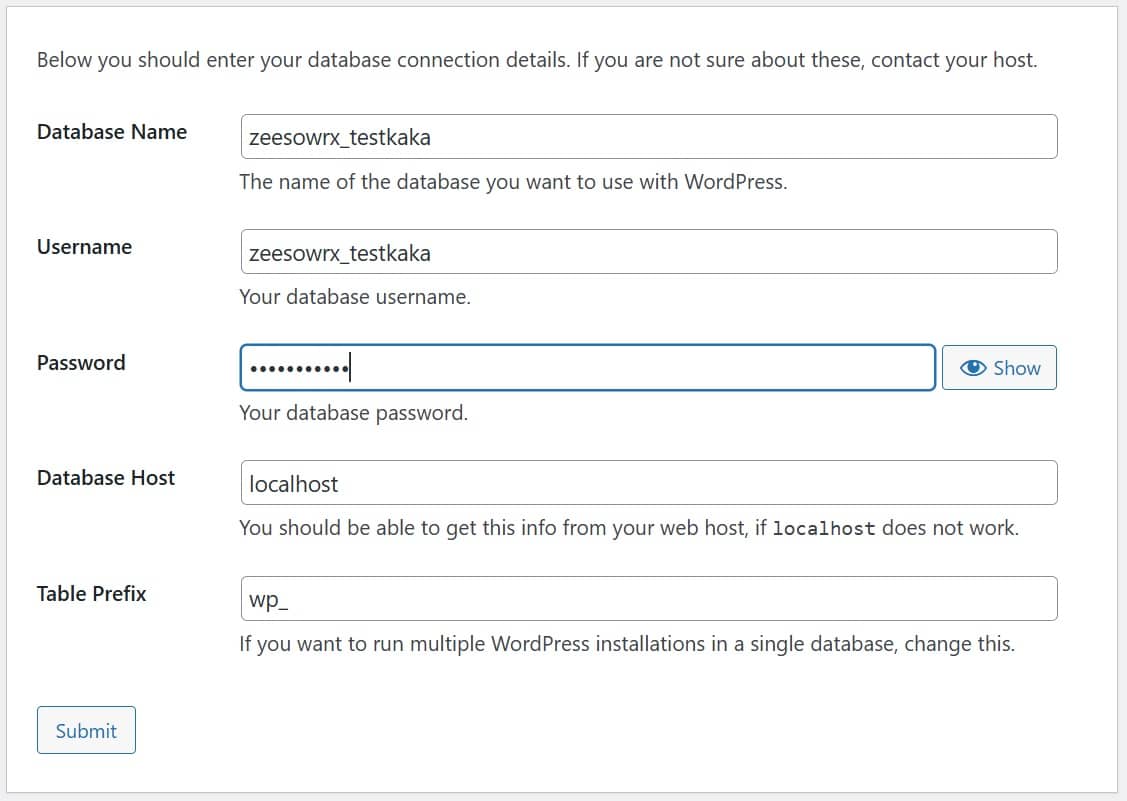Click the Table Prefix field with wp_

(x=649, y=598)
